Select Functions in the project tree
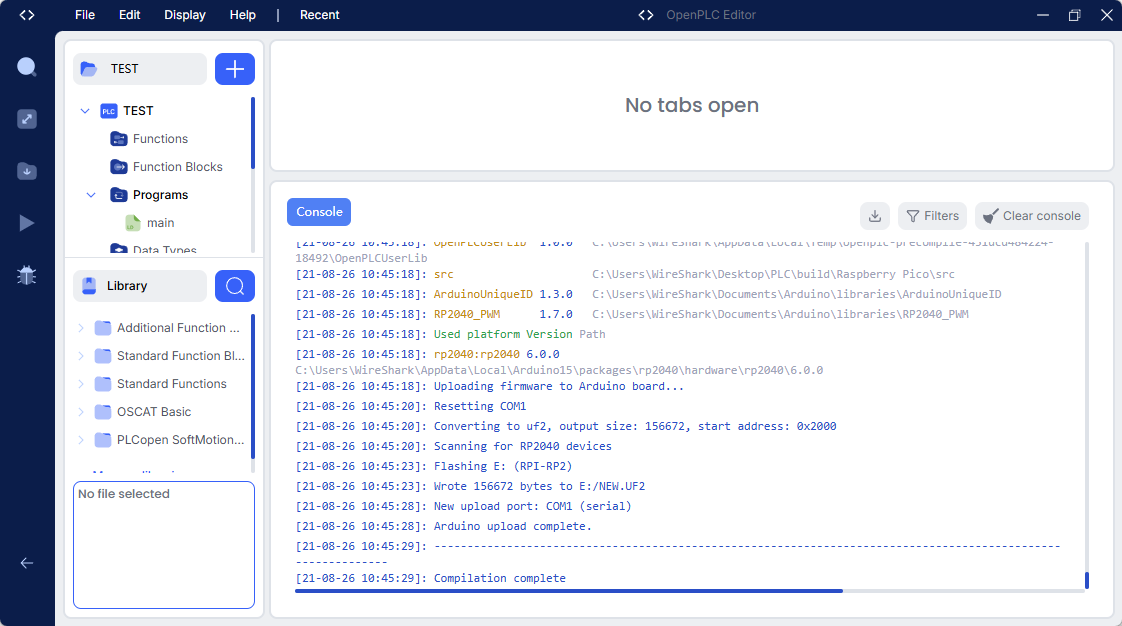The image size is (1122, 626). 160,139
